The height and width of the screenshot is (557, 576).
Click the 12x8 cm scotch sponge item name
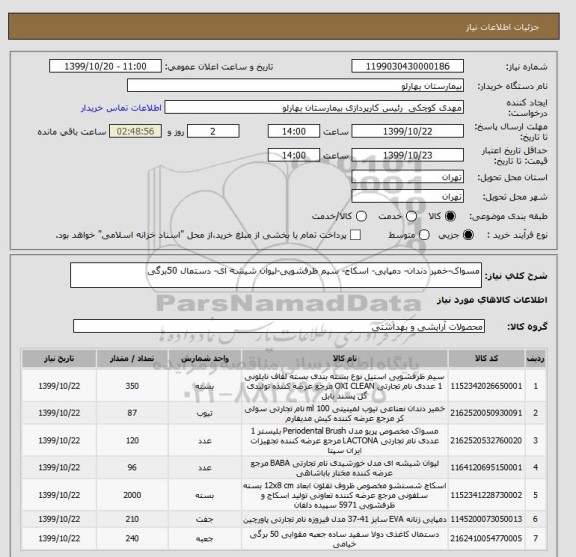pyautogui.click(x=345, y=495)
